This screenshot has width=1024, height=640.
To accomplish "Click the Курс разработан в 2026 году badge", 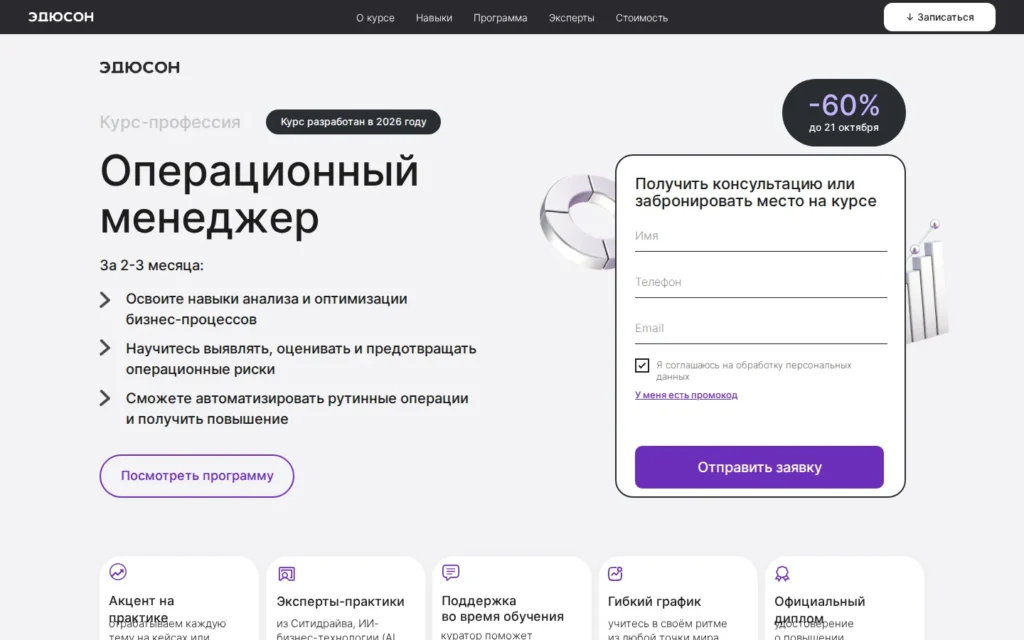I will pyautogui.click(x=353, y=121).
